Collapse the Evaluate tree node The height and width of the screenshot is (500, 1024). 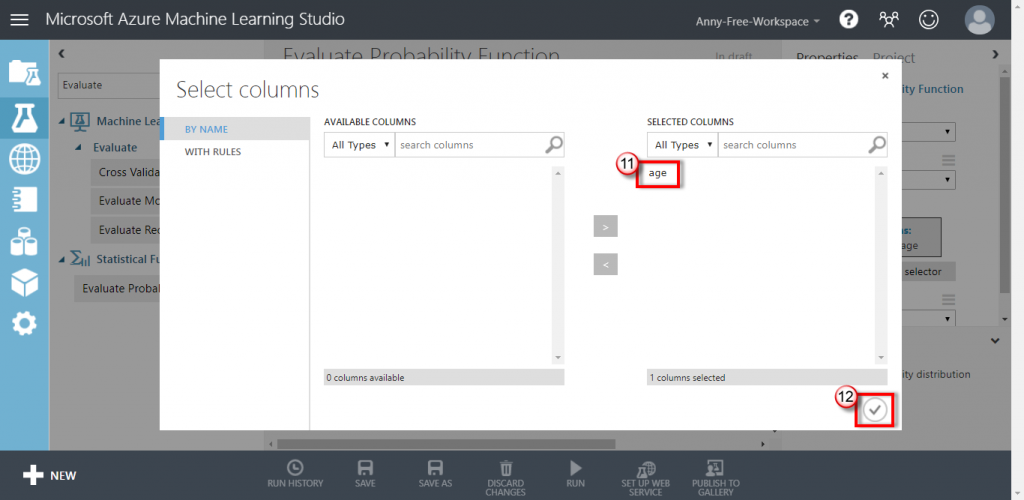(x=78, y=148)
